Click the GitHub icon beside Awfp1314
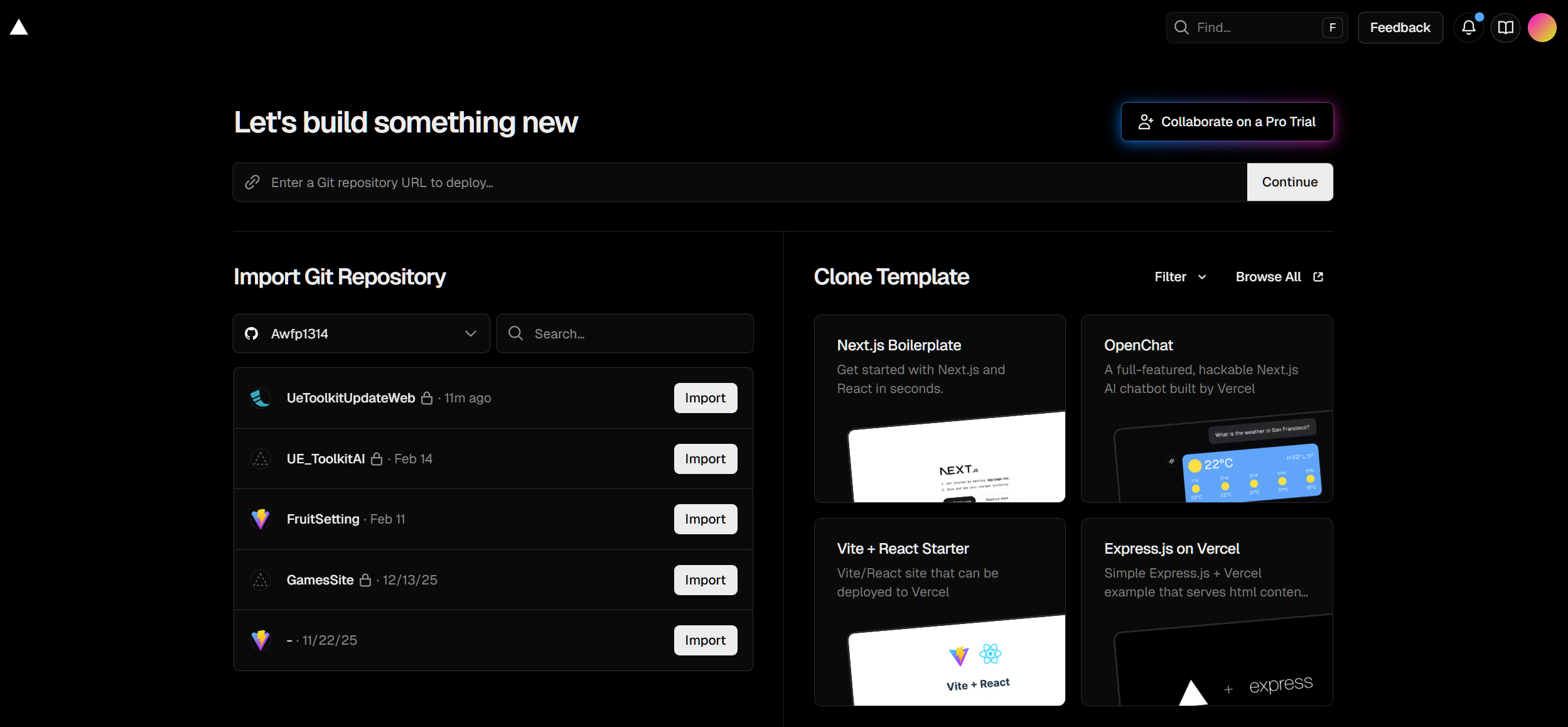1568x727 pixels. coord(252,333)
